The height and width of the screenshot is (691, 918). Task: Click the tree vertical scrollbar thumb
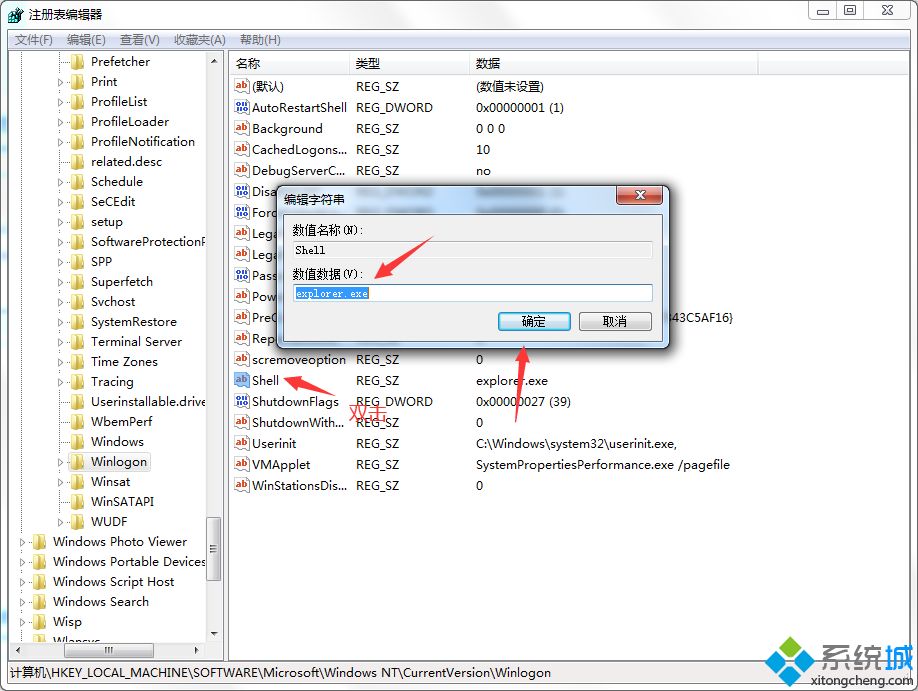point(214,549)
